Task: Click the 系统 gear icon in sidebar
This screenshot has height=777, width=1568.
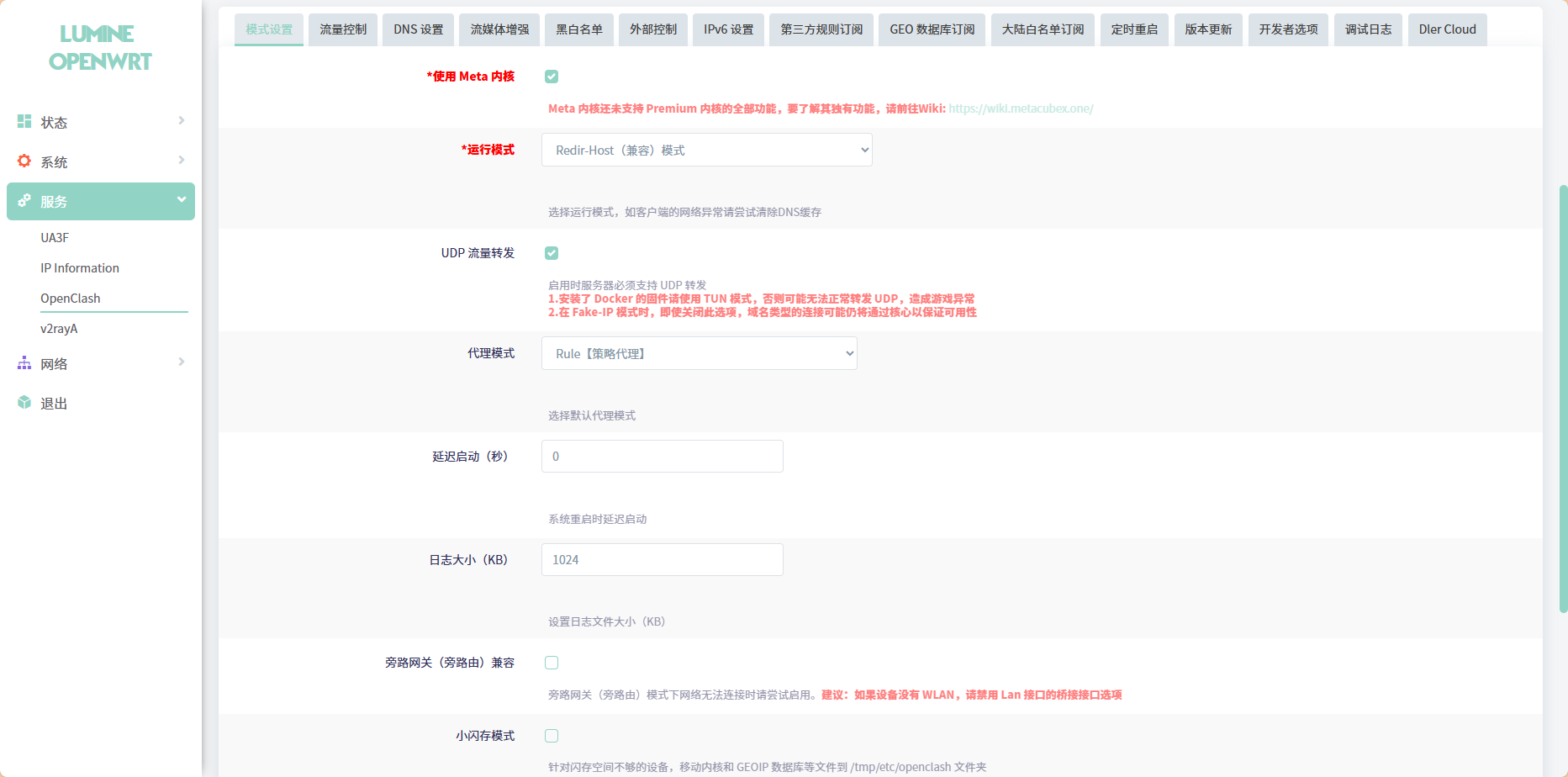Action: point(24,161)
